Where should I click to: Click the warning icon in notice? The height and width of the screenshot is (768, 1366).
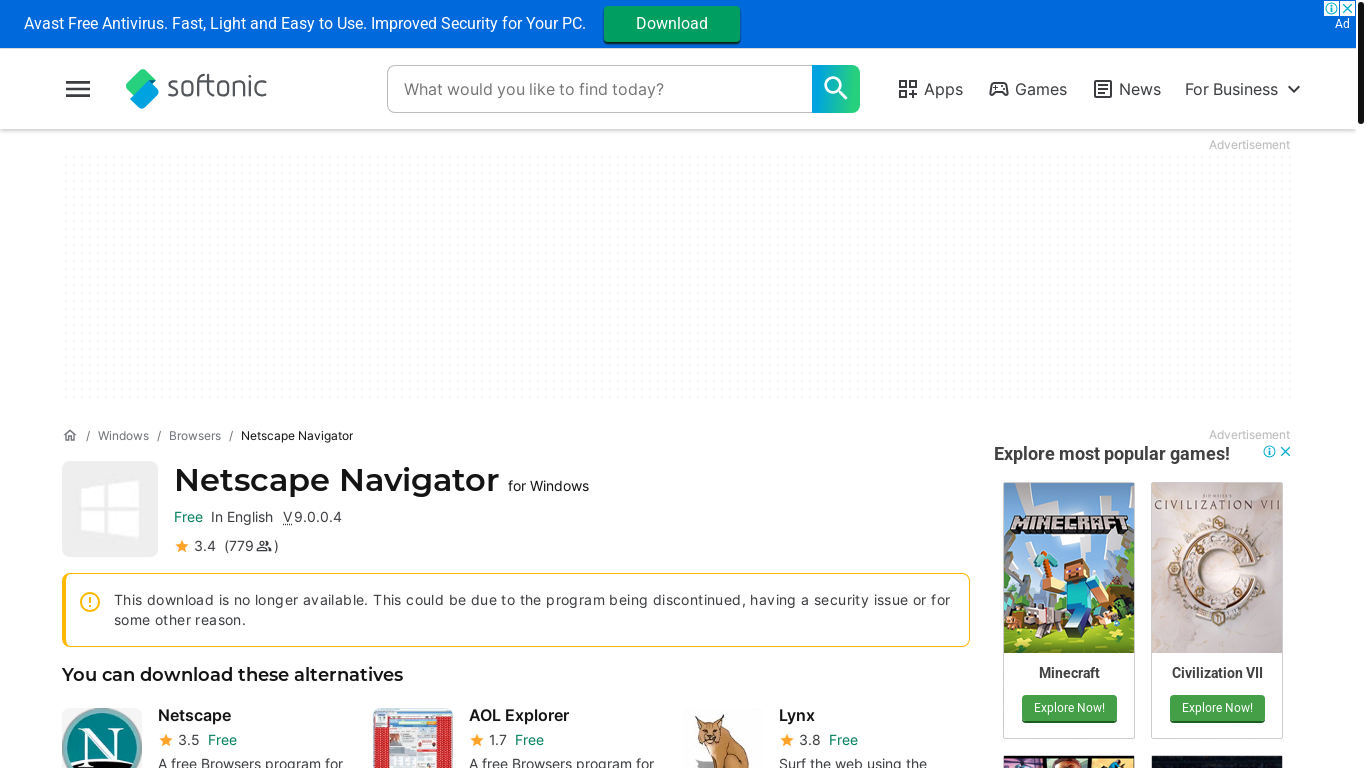coord(90,601)
